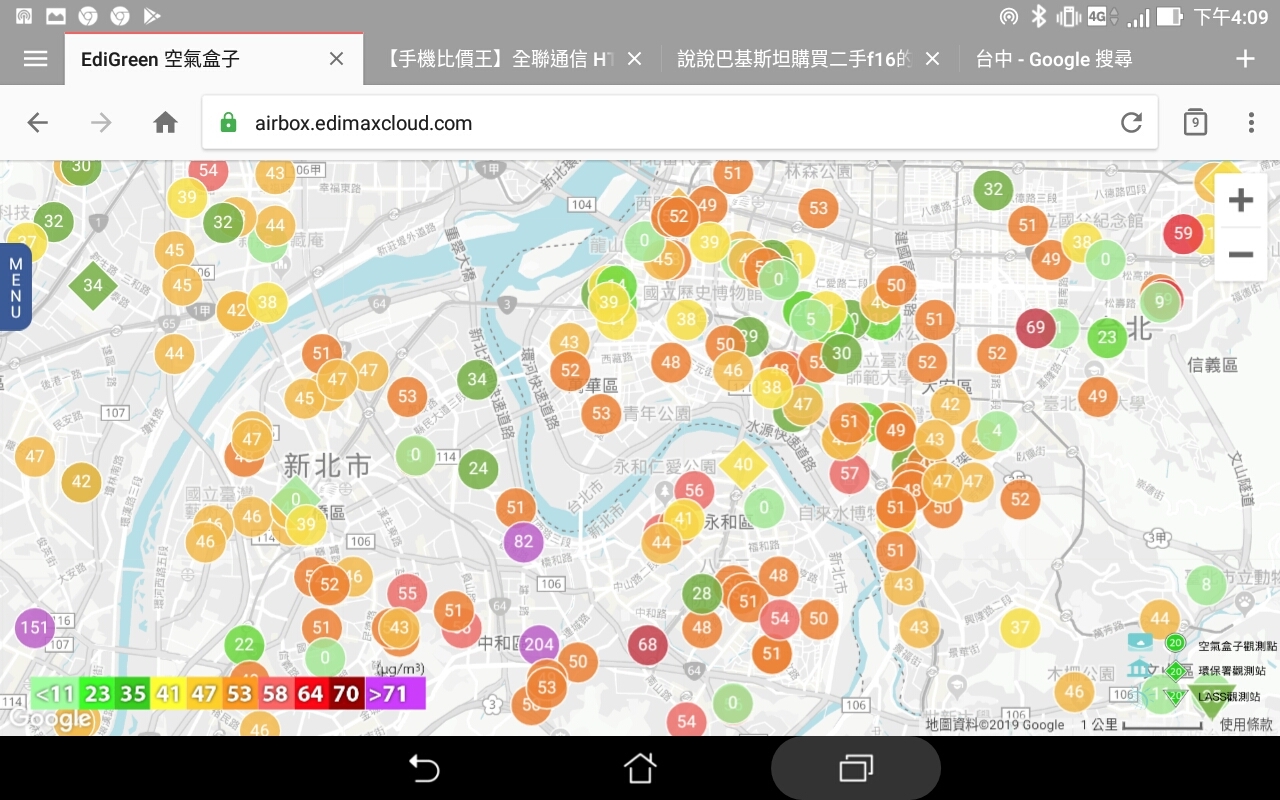Open the blue MENU side panel
Screen dimensions: 1280x800
click(x=16, y=287)
